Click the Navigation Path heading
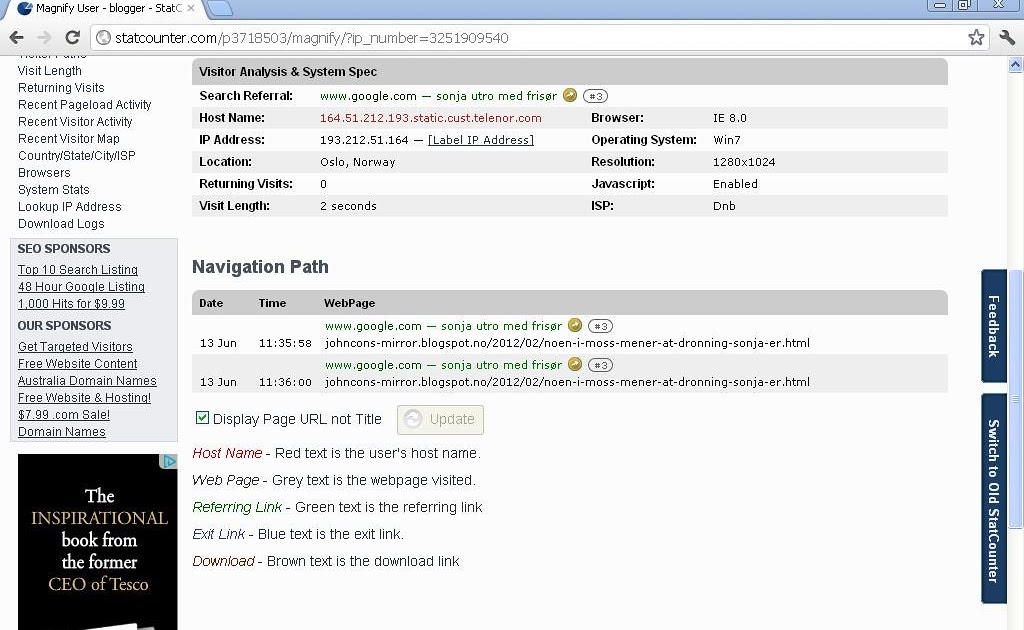The width and height of the screenshot is (1024, 630). pos(260,266)
